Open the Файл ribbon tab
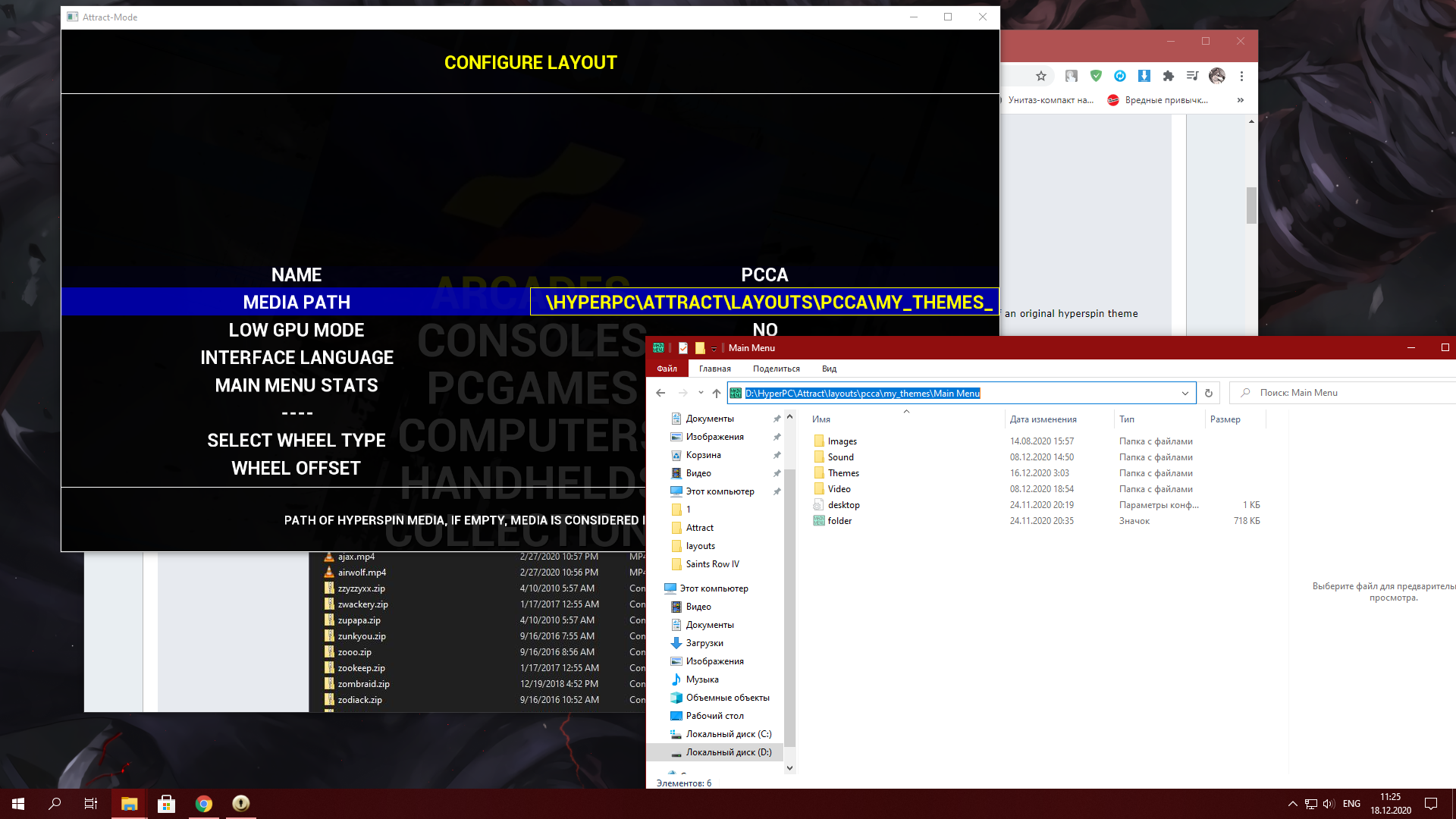1456x819 pixels. pos(667,369)
